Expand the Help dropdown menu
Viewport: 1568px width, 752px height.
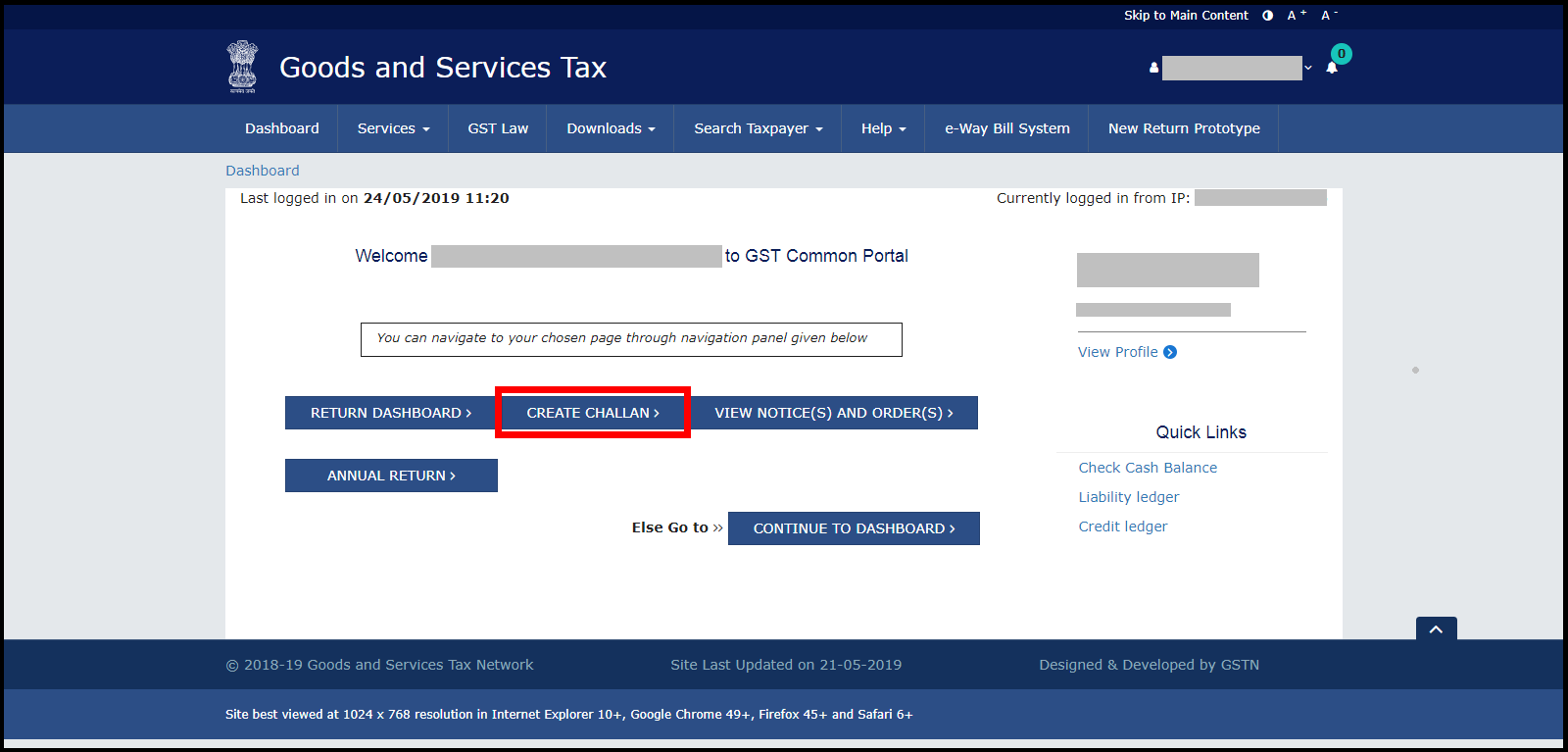tap(883, 128)
